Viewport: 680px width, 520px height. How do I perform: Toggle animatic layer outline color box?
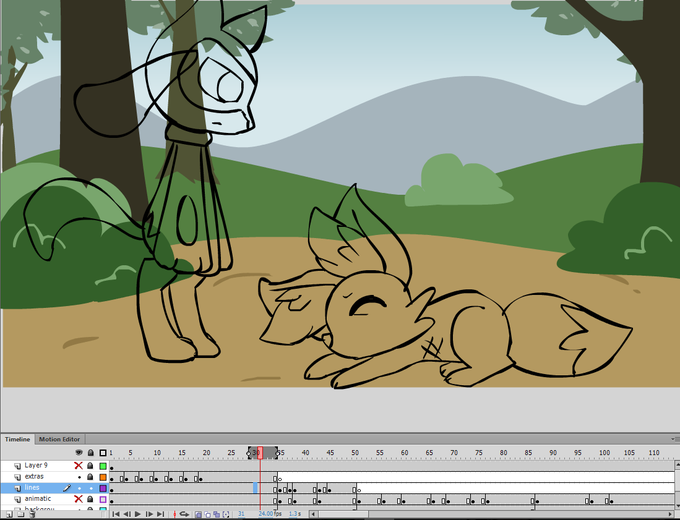coord(103,500)
